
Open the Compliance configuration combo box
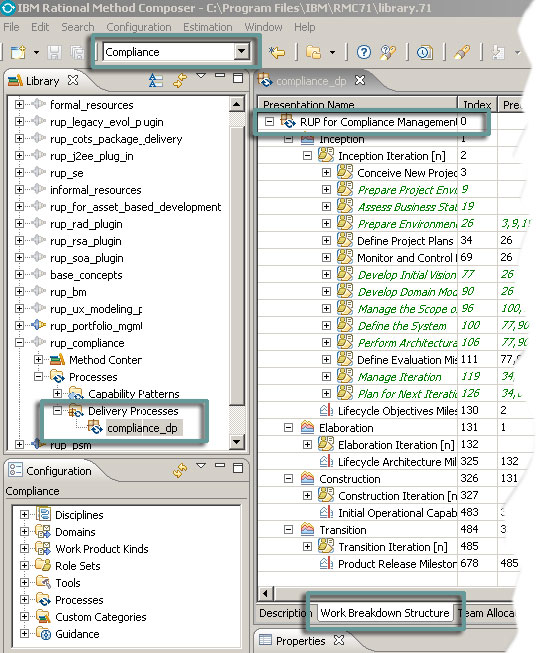pyautogui.click(x=242, y=52)
